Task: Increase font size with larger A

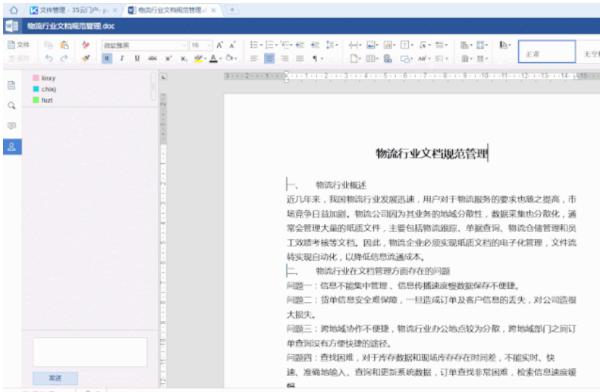Action: [x=220, y=45]
